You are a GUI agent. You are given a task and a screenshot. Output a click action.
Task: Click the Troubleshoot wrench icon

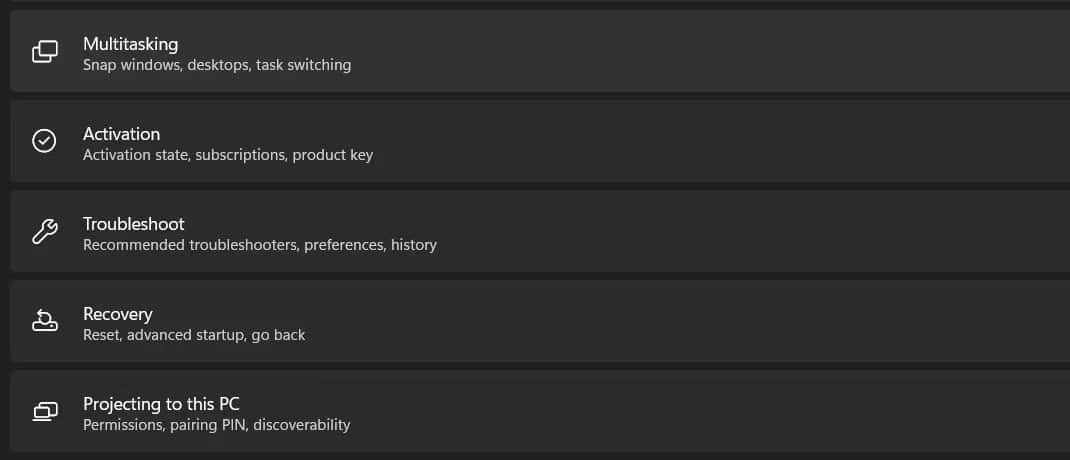tap(45, 231)
